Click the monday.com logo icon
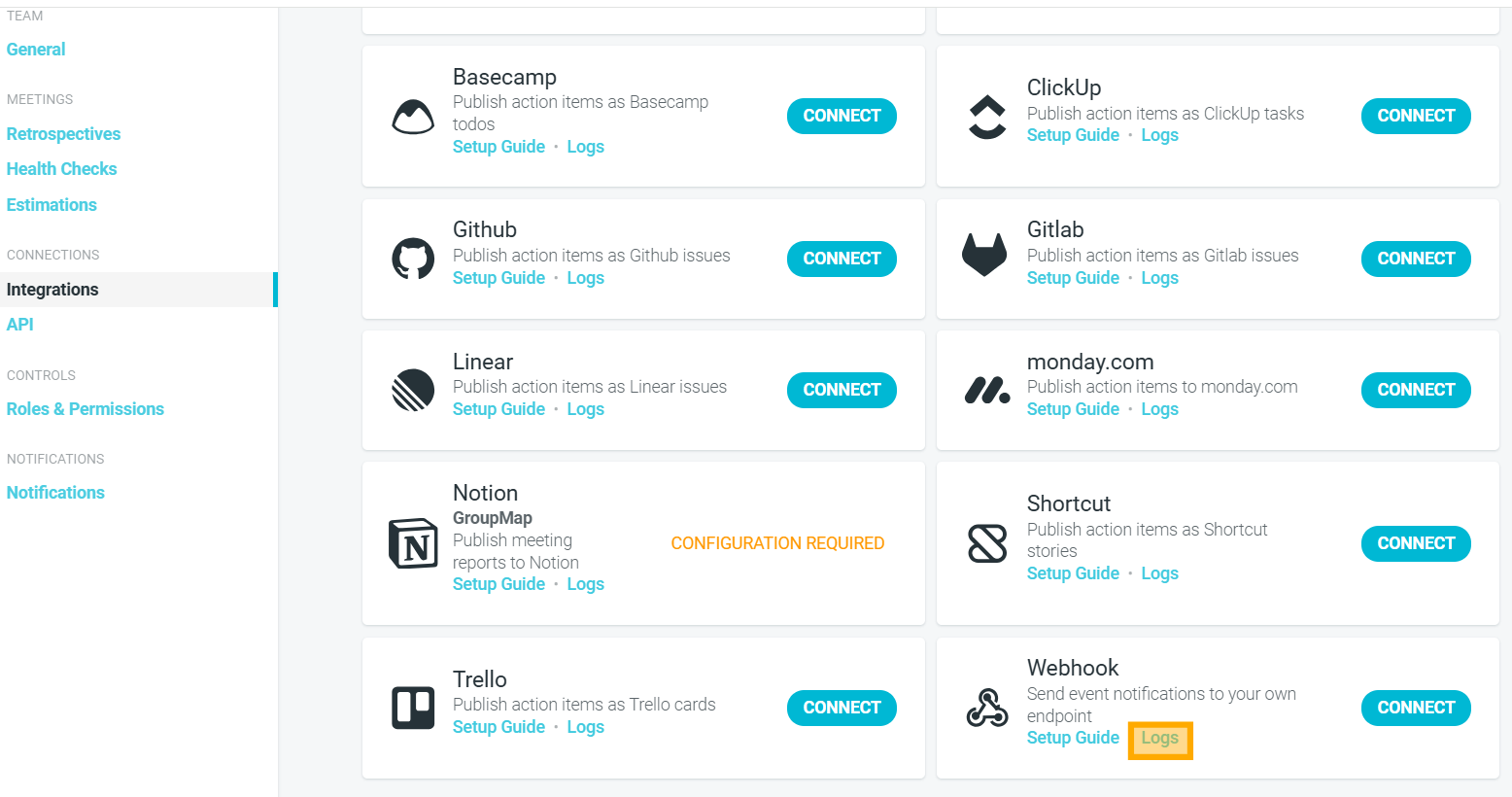Viewport: 1512px width, 797px height. (x=987, y=391)
